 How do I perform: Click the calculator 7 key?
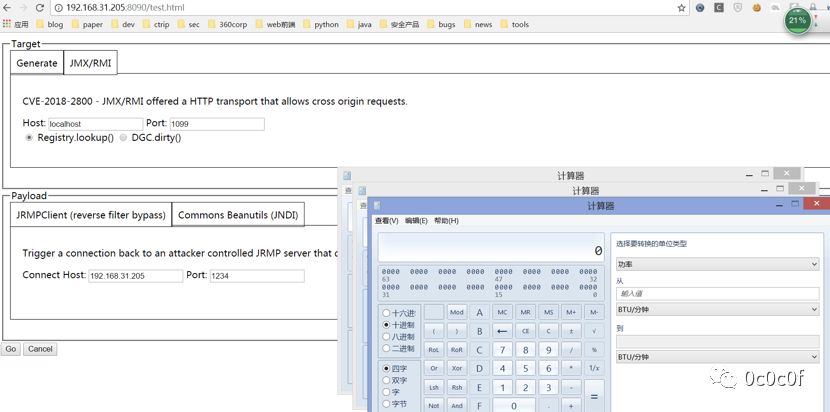pyautogui.click(x=502, y=350)
